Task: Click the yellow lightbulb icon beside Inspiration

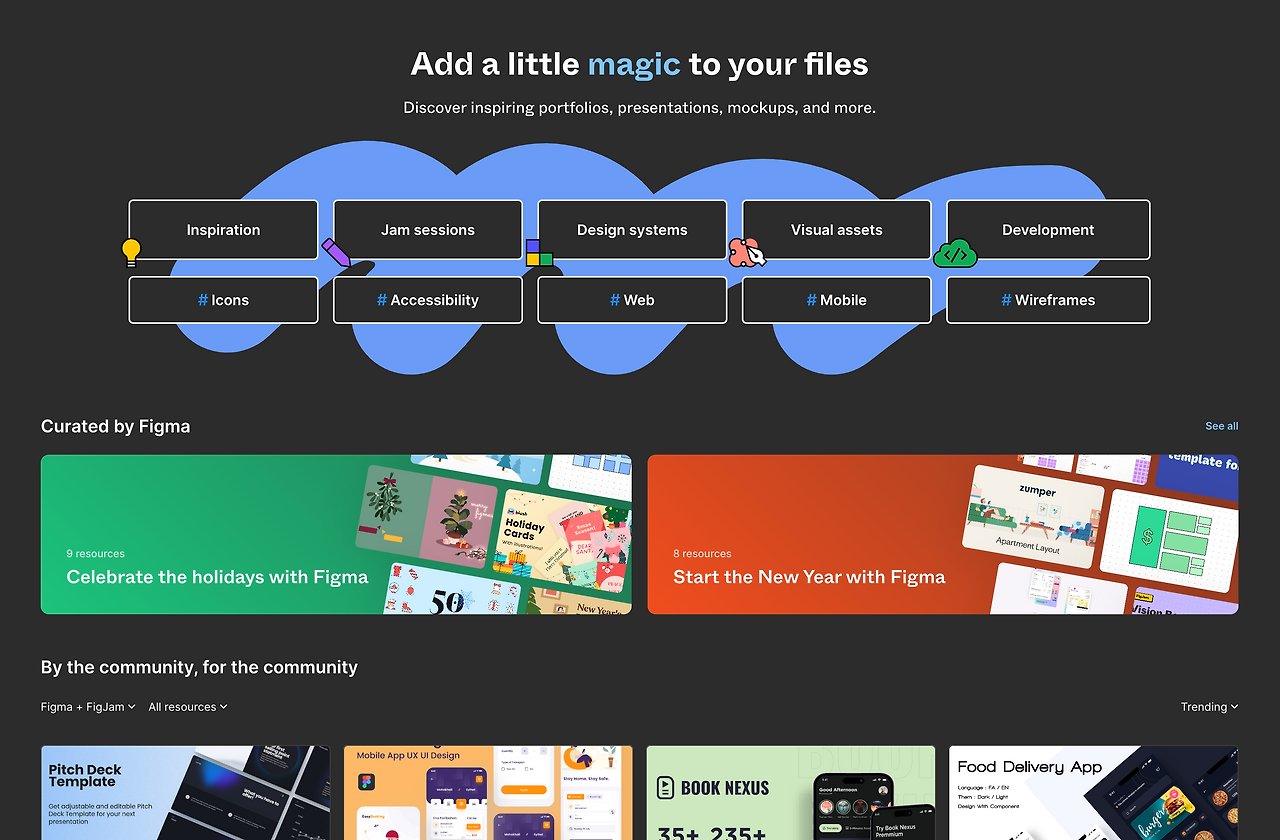Action: [131, 252]
